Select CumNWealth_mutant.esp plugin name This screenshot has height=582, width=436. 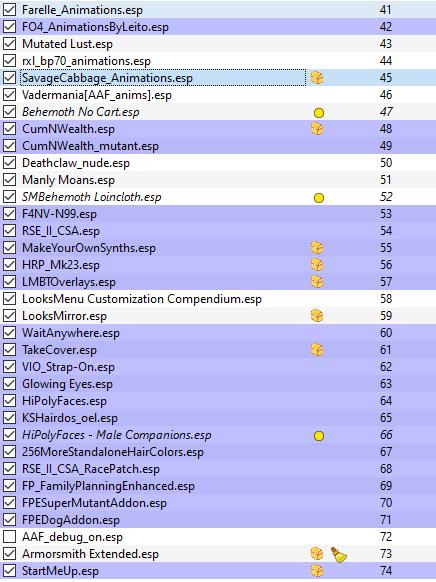tap(90, 146)
